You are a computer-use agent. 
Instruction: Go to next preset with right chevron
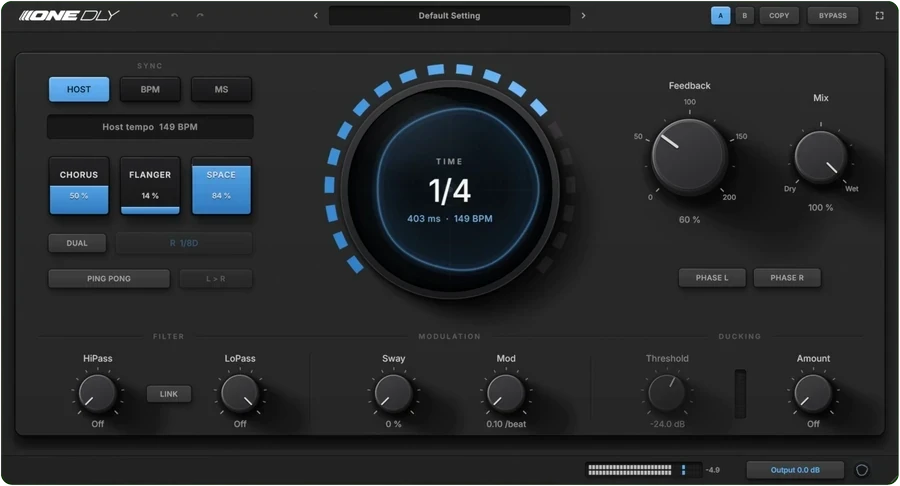583,15
